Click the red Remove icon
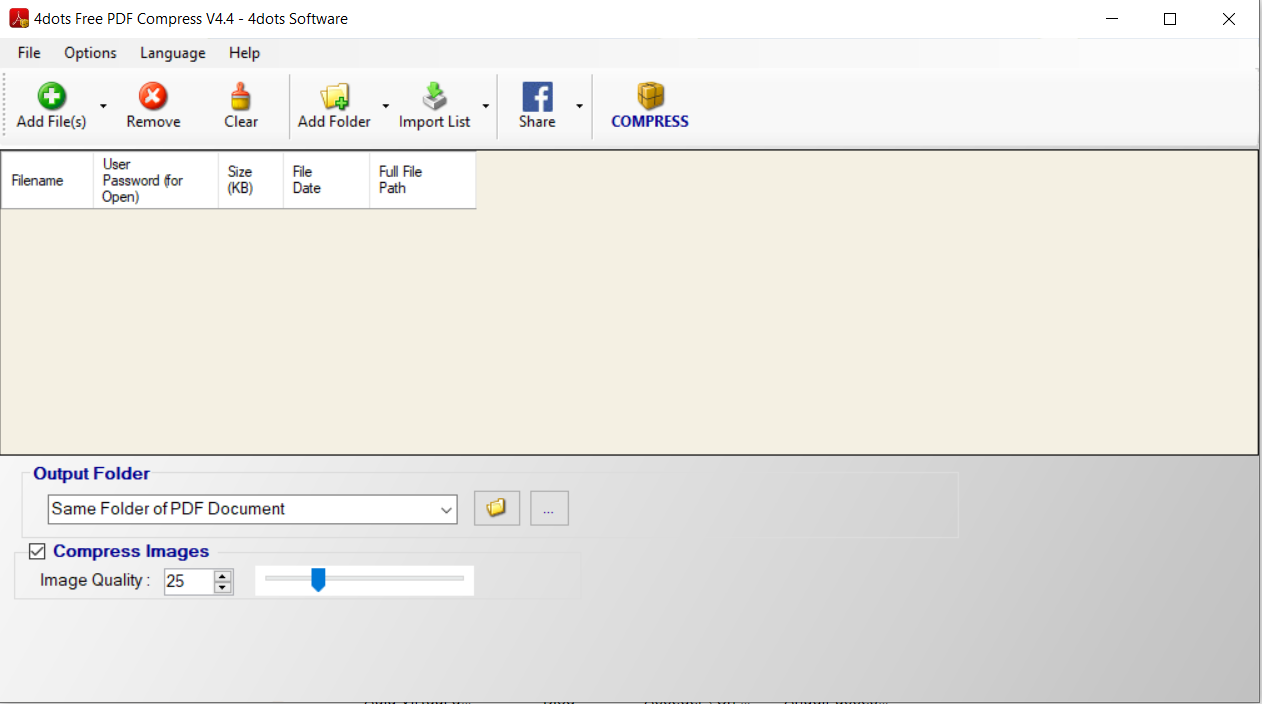The image size is (1262, 704). (153, 97)
